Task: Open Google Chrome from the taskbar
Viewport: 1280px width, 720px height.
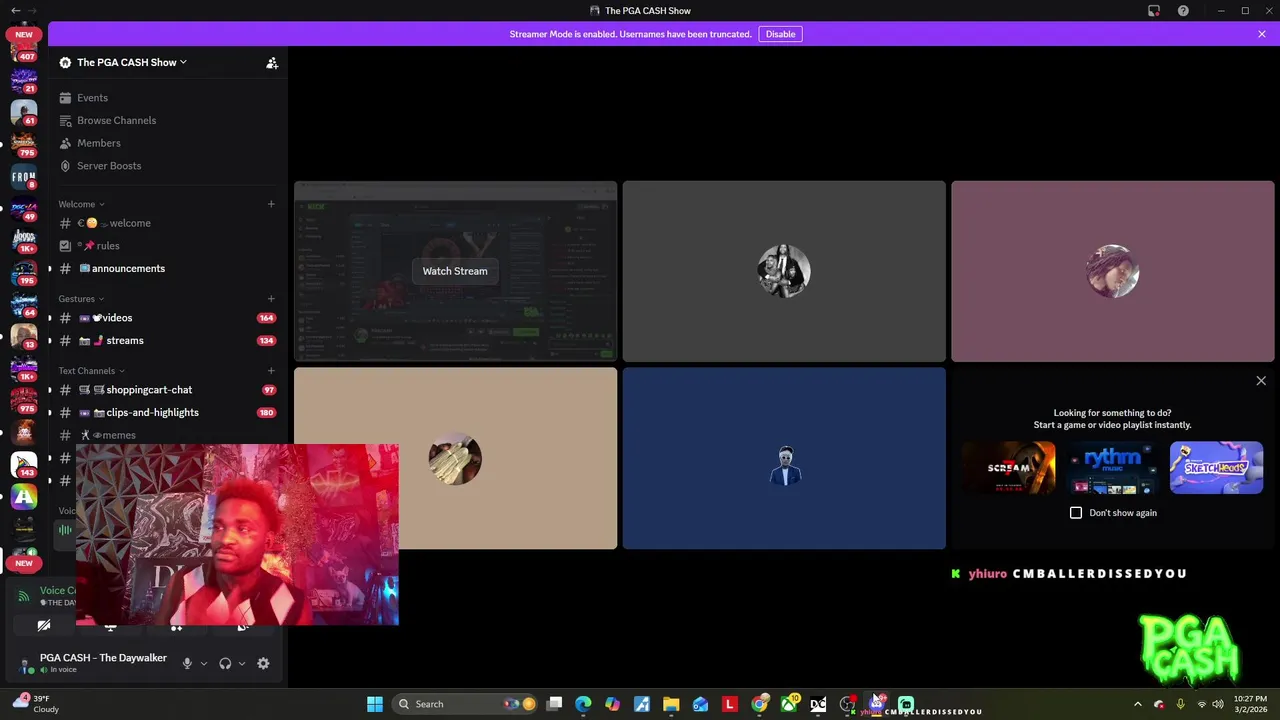Action: coord(760,704)
